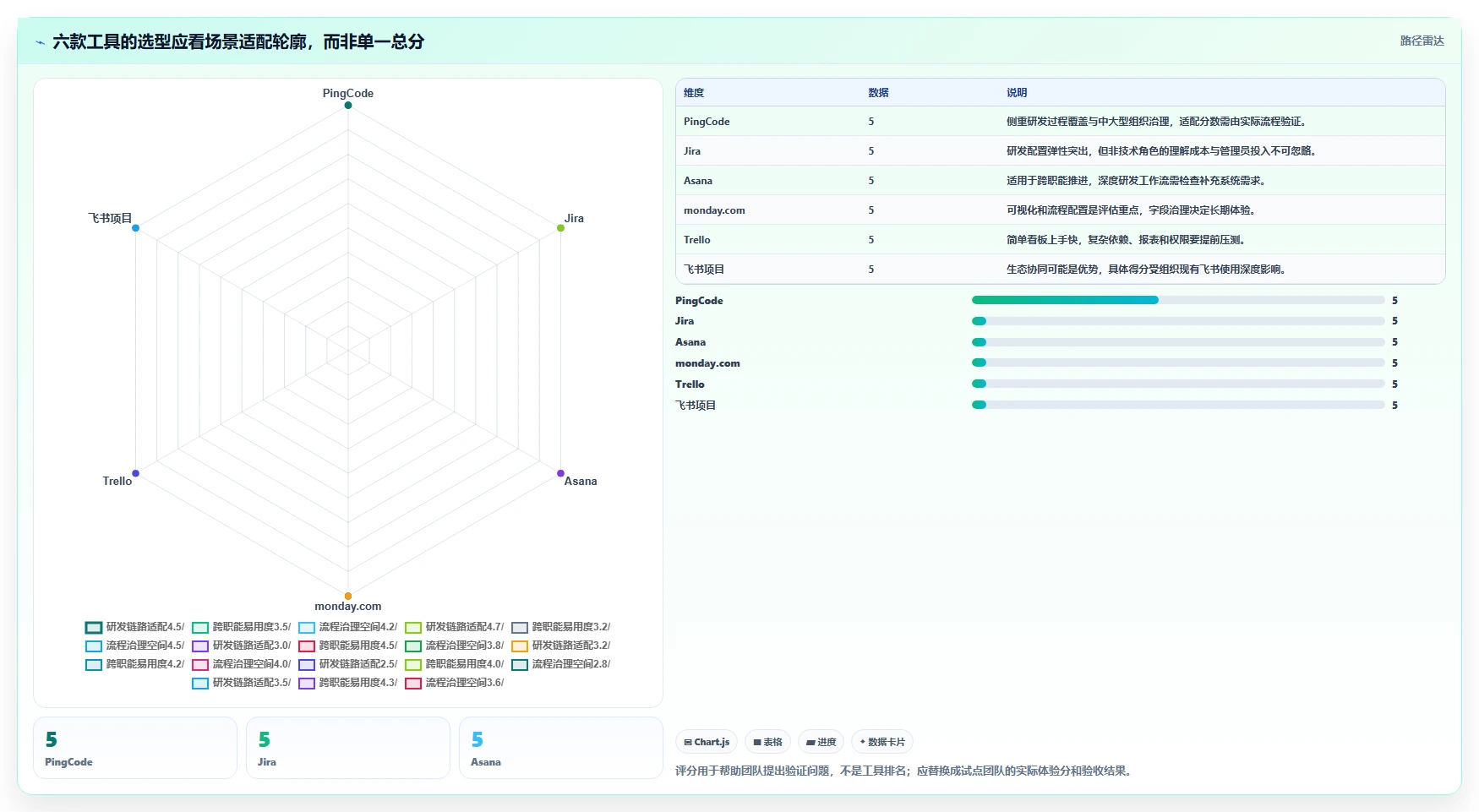Click the PingCode score card at bottom
The width and height of the screenshot is (1479, 812).
coord(135,748)
